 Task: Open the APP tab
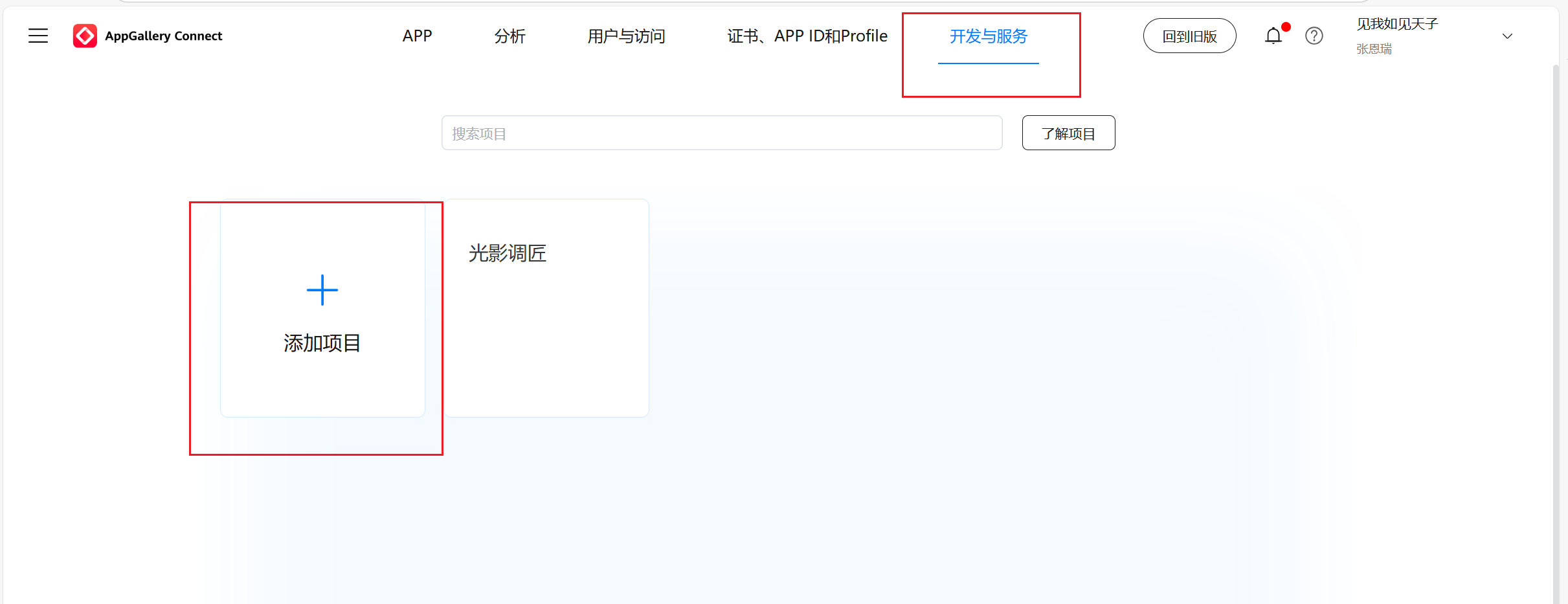[x=417, y=36]
